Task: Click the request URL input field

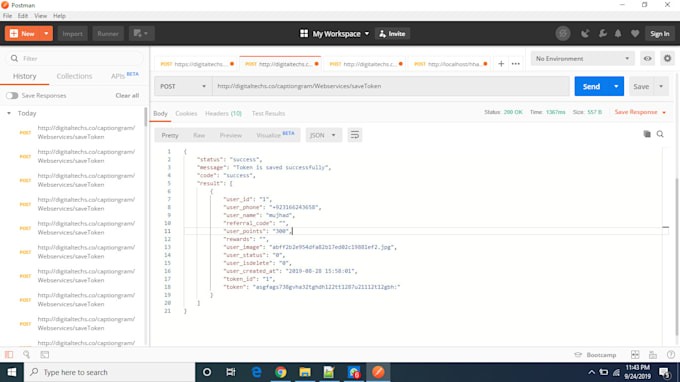Action: pos(391,86)
